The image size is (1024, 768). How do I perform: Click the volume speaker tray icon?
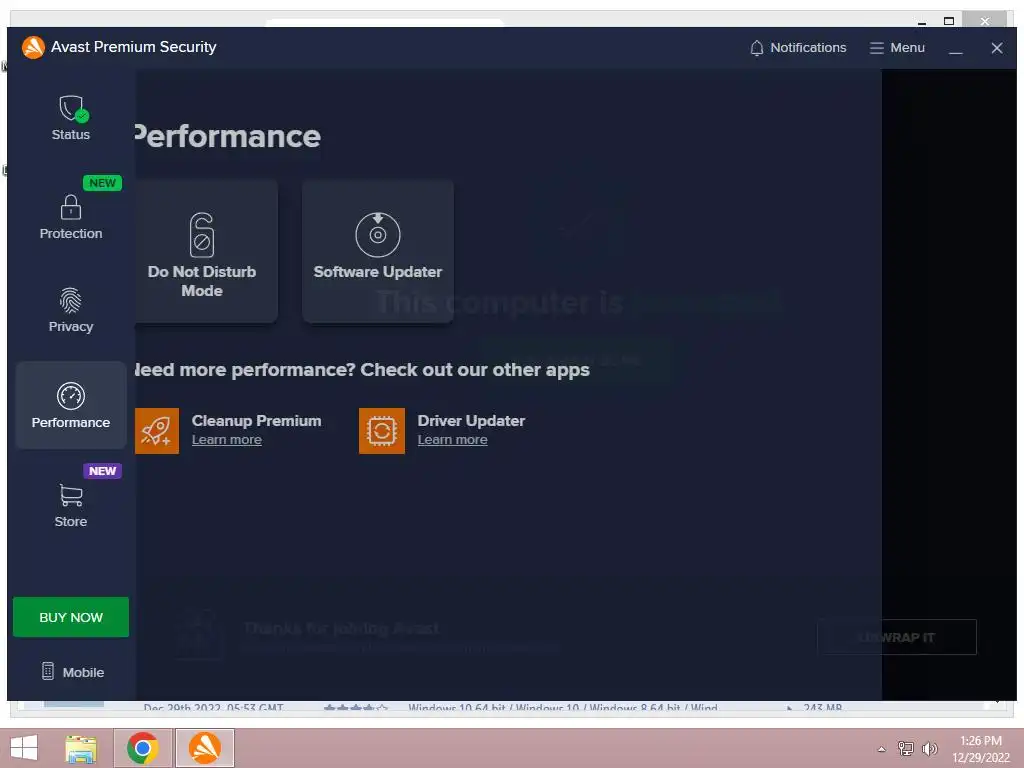tap(929, 748)
